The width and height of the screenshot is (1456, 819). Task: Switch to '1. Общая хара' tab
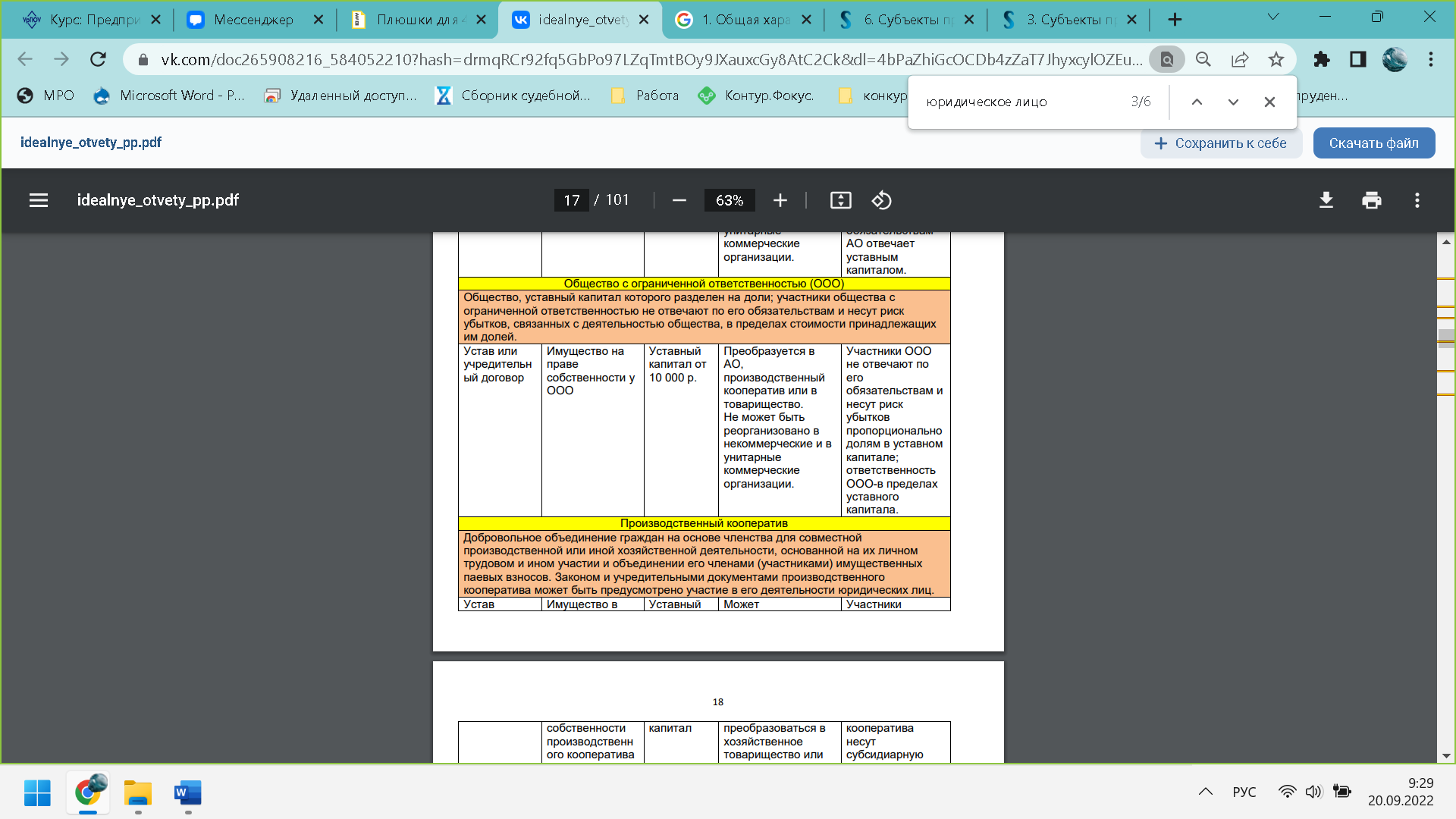[x=743, y=20]
